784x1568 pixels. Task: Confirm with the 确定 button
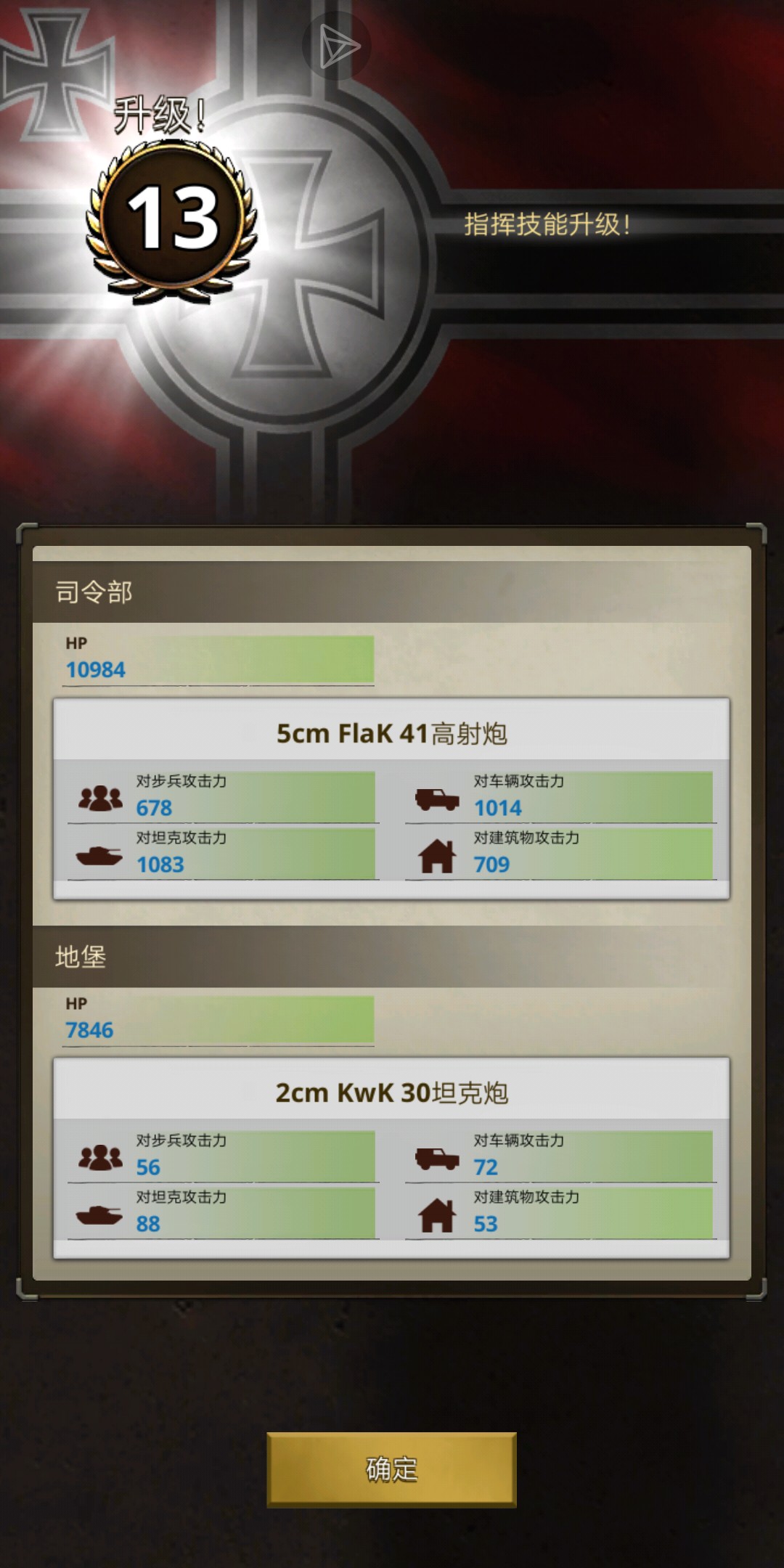point(391,1469)
